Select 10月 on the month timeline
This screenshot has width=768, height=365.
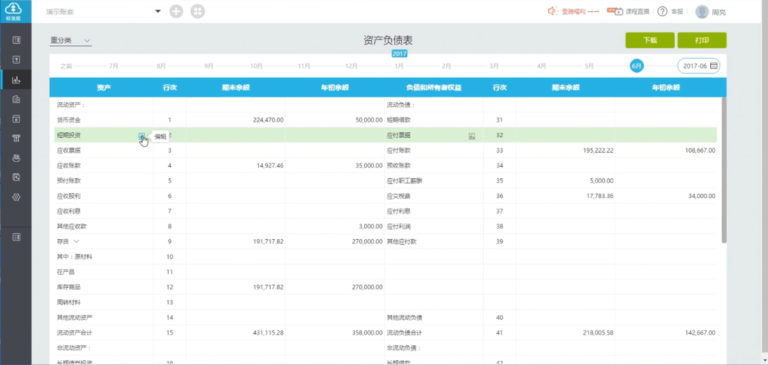(x=256, y=66)
